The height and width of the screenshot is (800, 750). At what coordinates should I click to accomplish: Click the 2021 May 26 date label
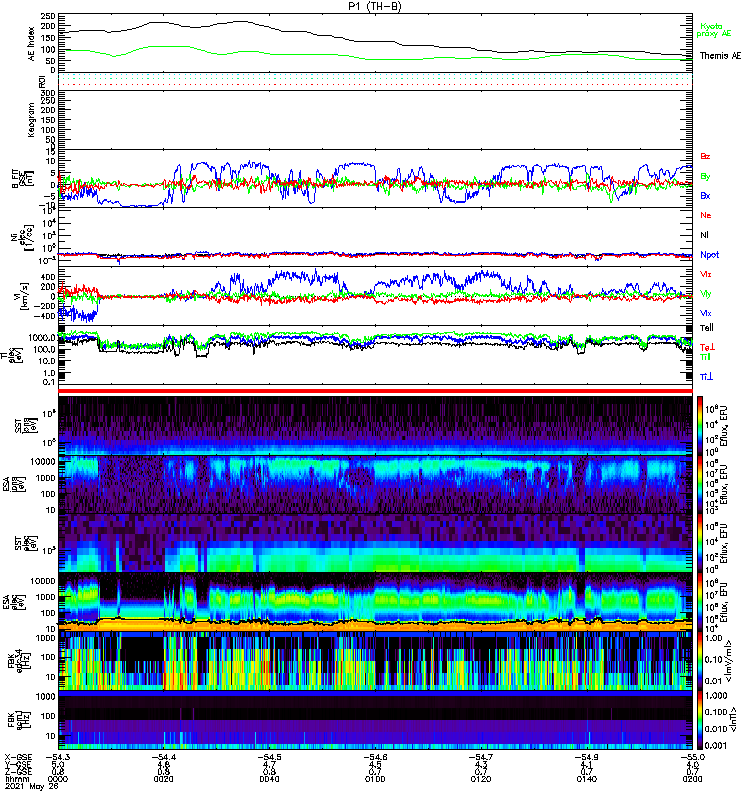[x=32, y=786]
